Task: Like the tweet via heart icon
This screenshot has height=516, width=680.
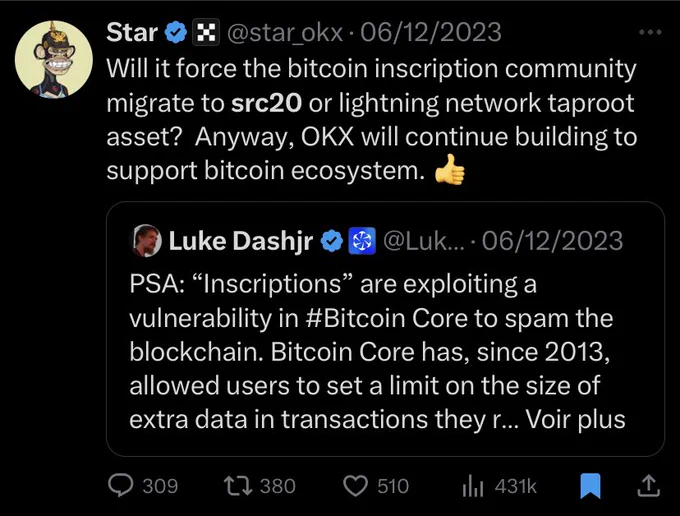Action: click(356, 486)
